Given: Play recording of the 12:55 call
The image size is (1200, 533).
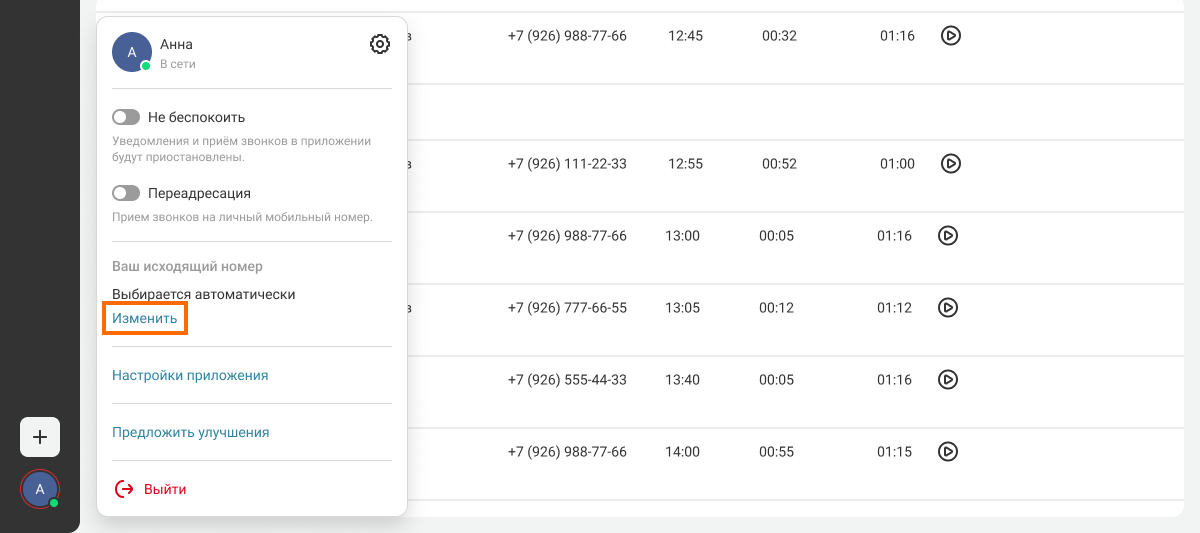Looking at the screenshot, I should pos(951,164).
